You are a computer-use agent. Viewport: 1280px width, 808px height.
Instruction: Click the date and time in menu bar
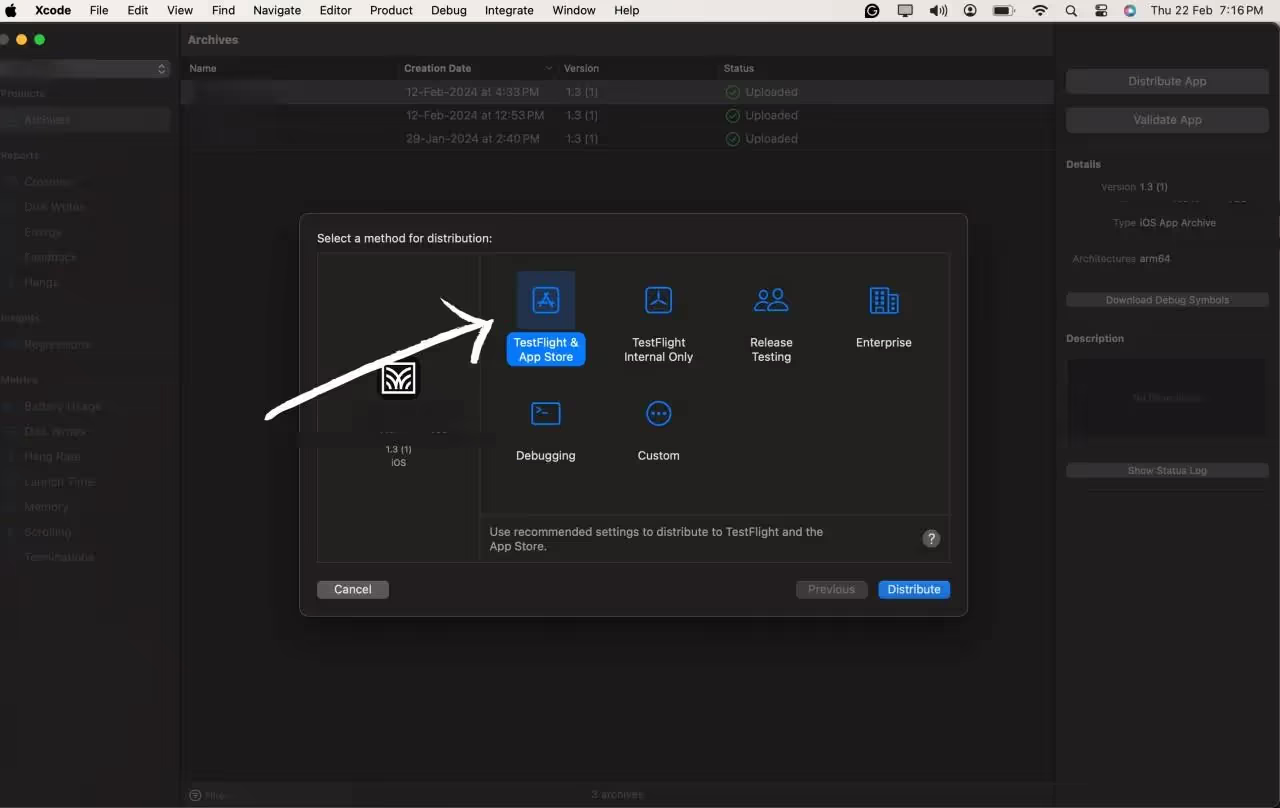click(x=1207, y=10)
